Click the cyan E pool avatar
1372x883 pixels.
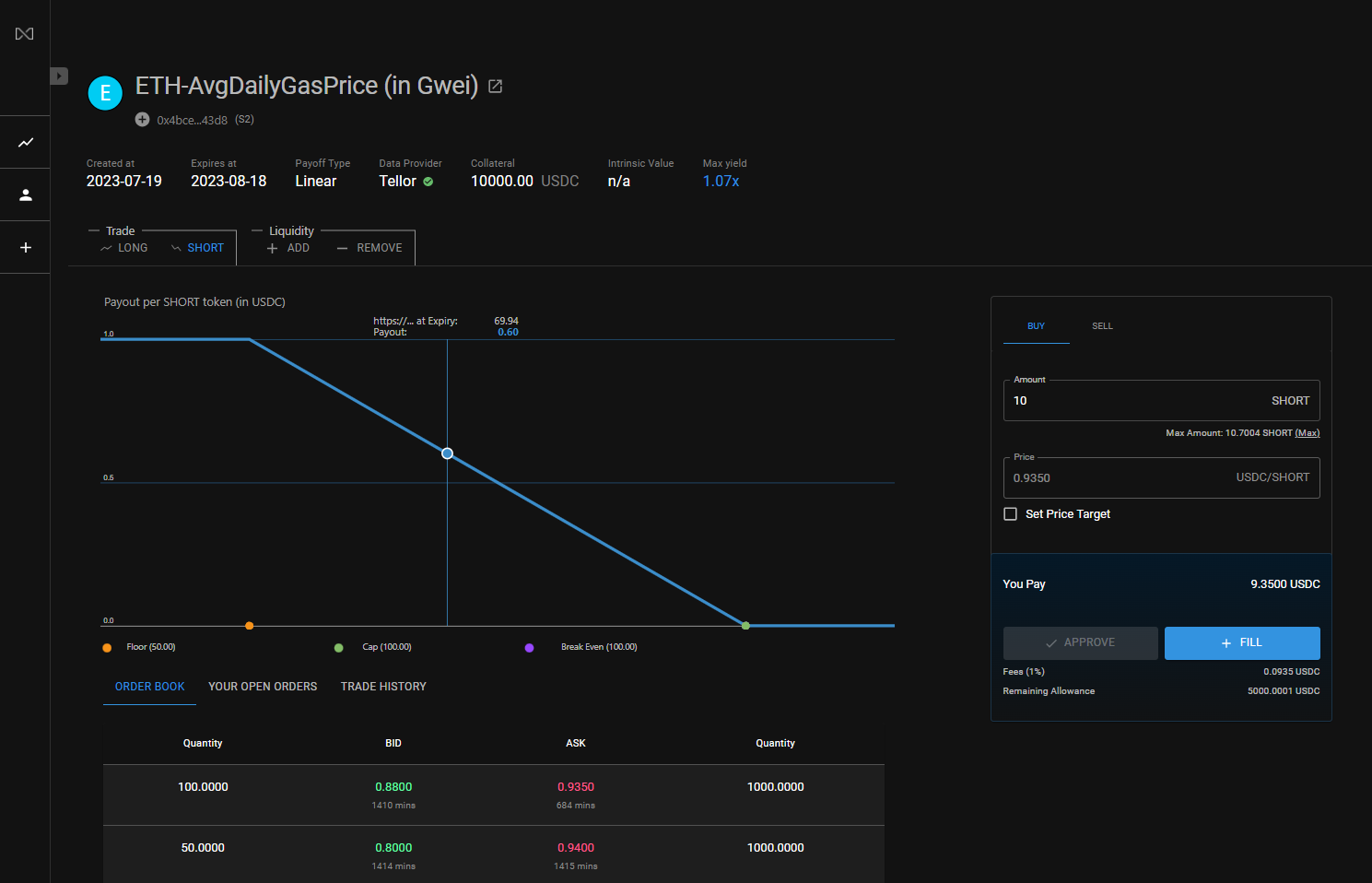[105, 93]
